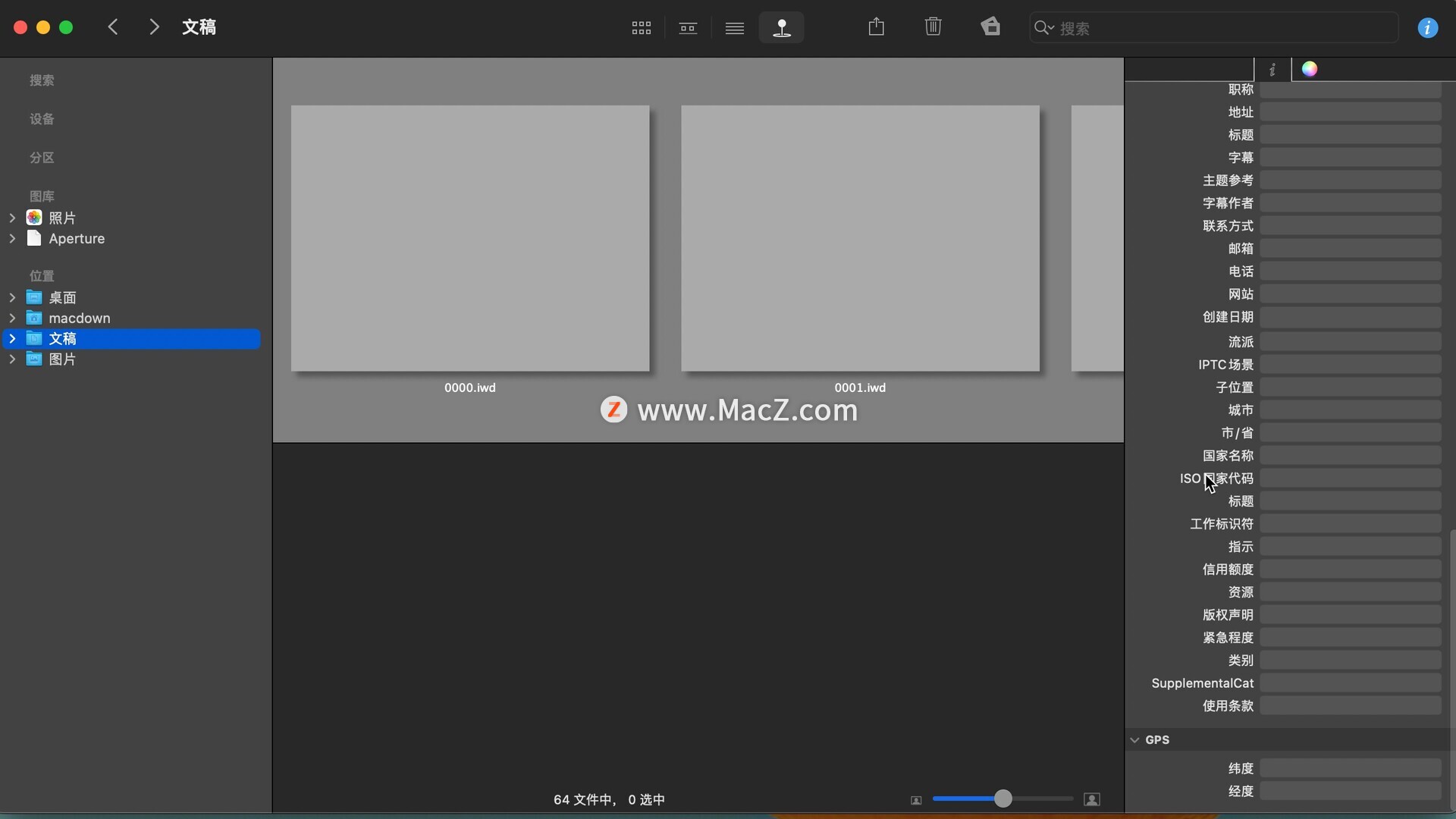Click the search magnifier dropdown icon

click(1044, 28)
